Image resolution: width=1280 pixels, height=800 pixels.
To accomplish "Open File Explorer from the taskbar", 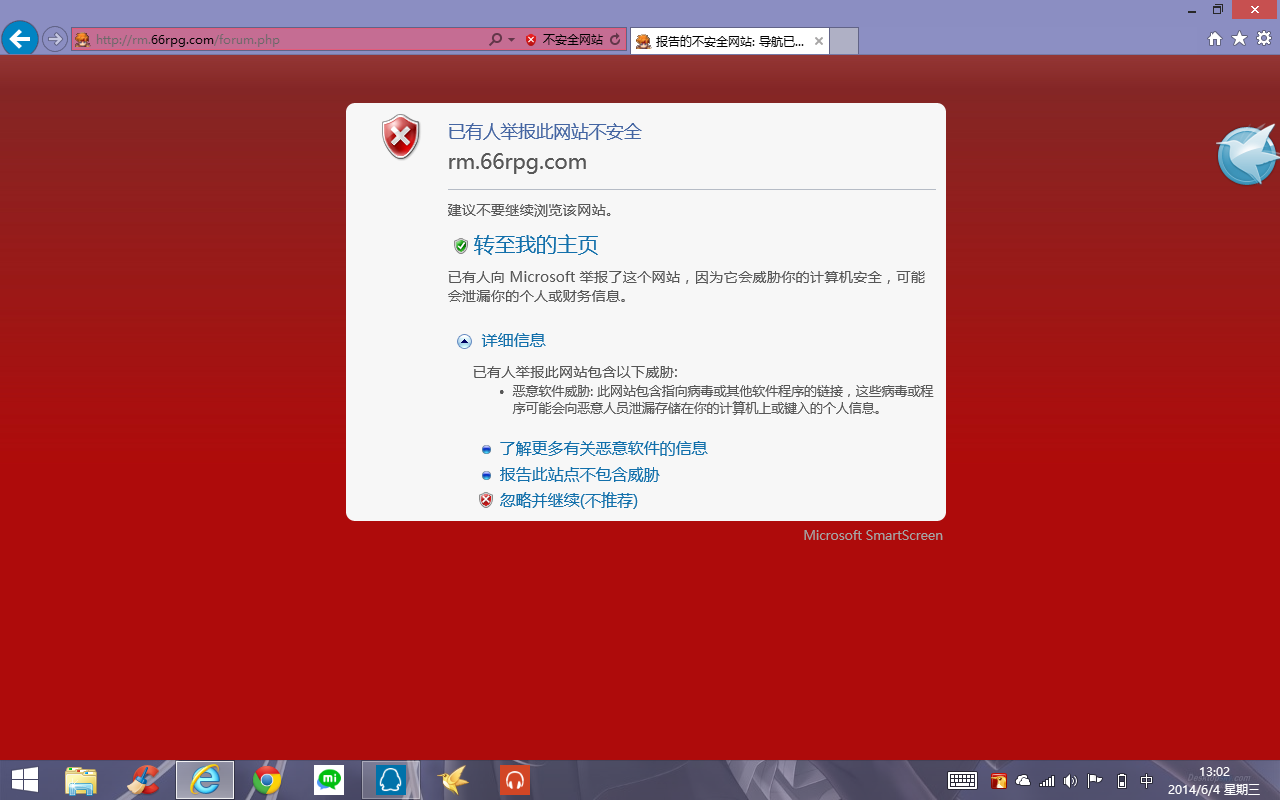I will point(81,780).
